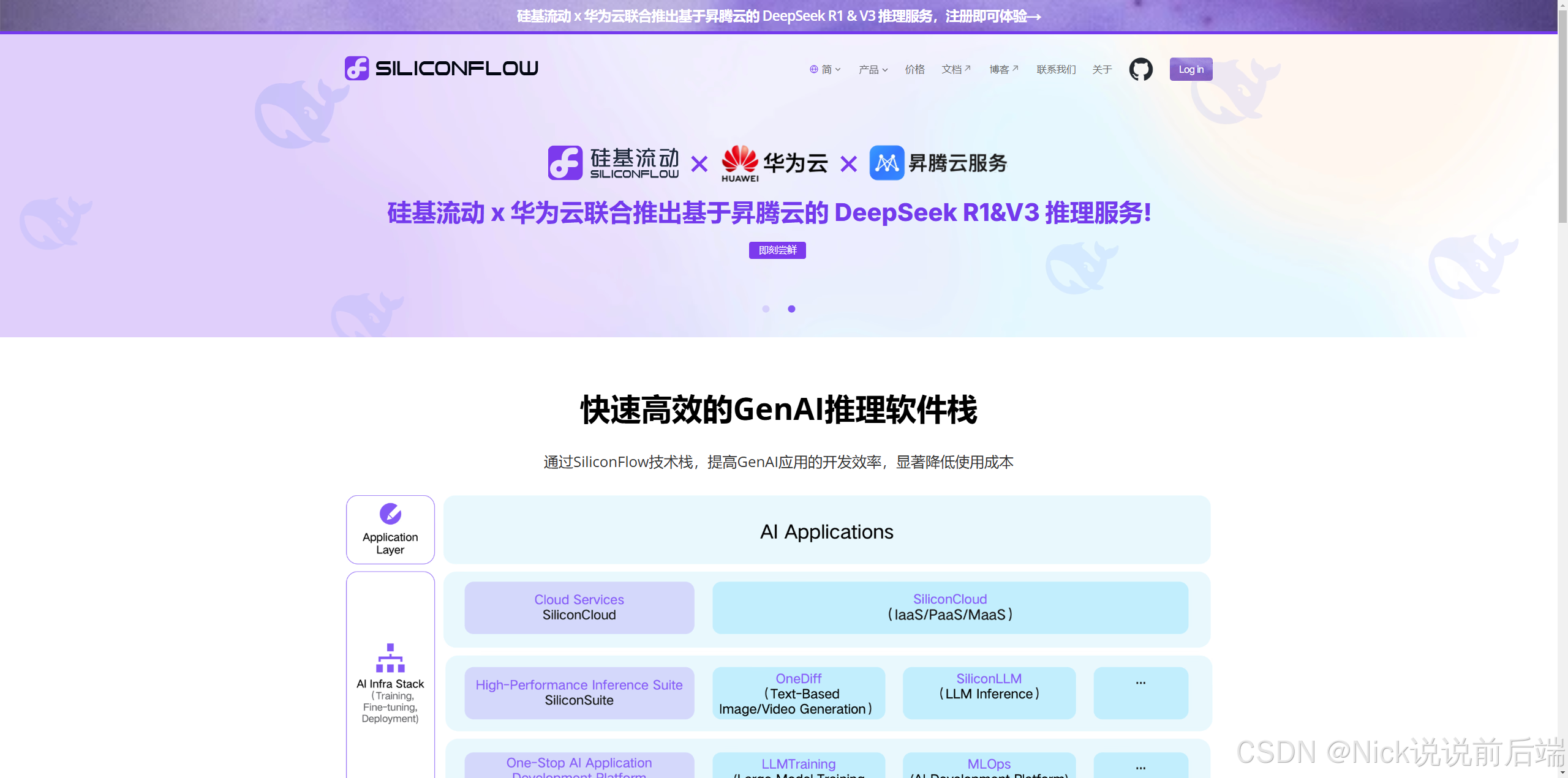The height and width of the screenshot is (778, 1568).
Task: Click the globe language icon
Action: tap(814, 70)
